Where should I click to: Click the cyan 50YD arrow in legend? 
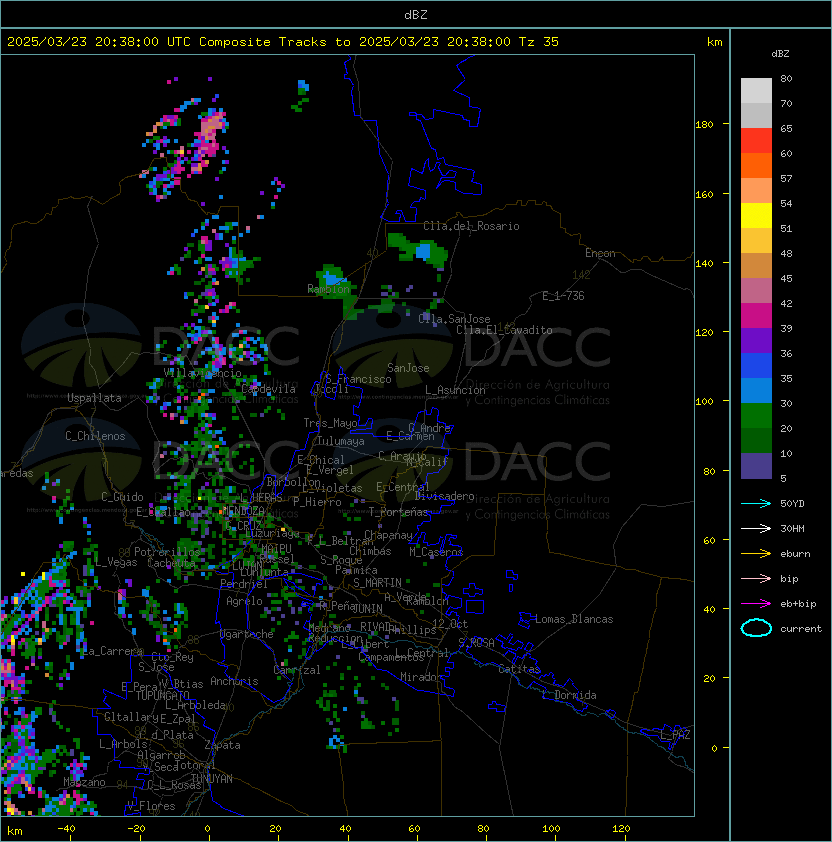[x=756, y=503]
